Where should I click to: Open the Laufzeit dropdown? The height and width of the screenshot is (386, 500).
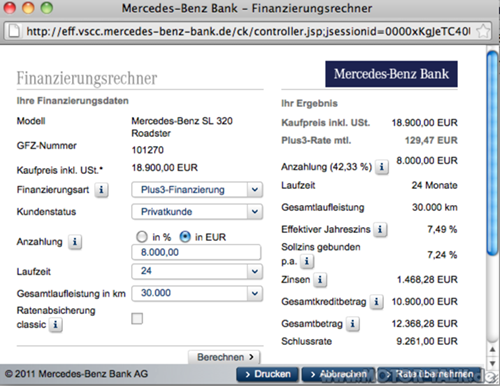coord(197,271)
